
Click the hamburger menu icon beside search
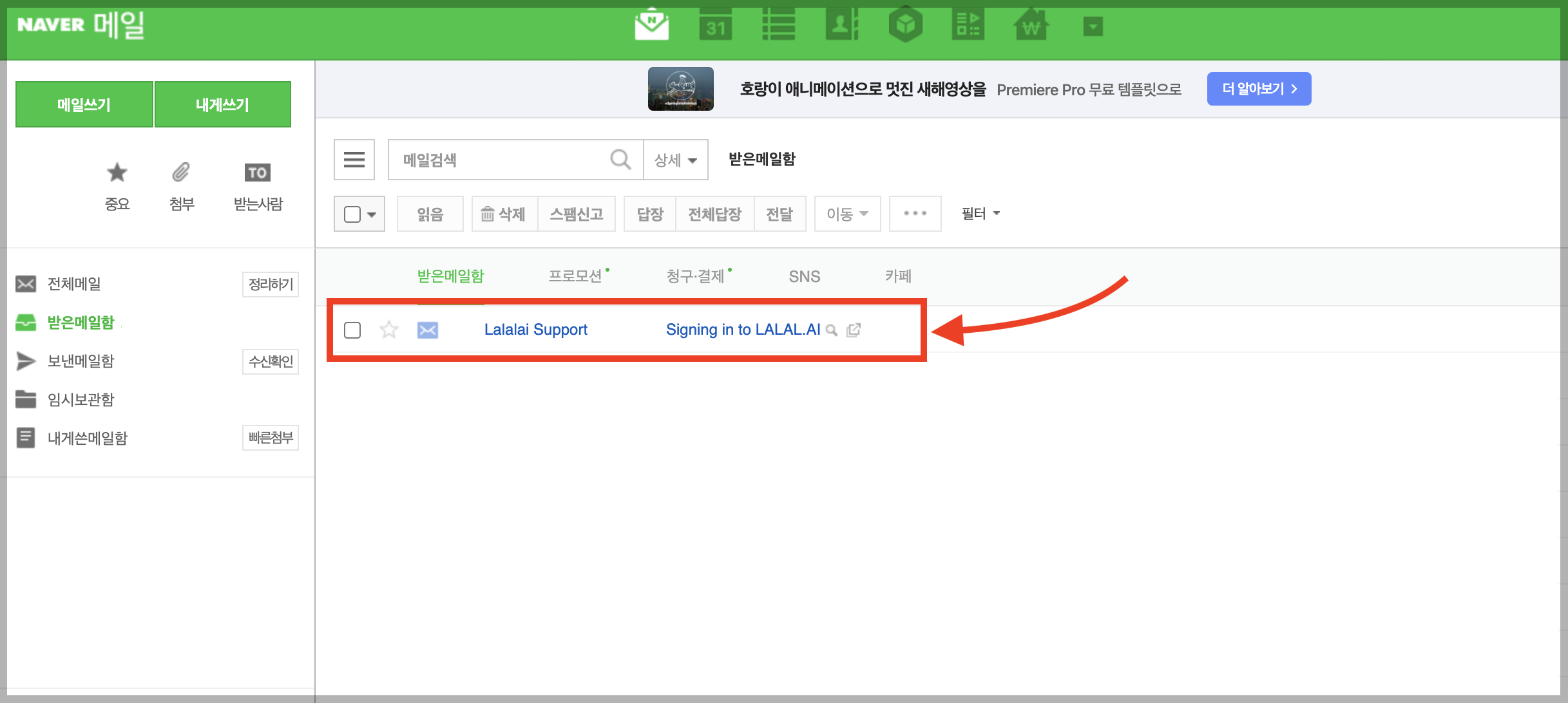pos(354,159)
